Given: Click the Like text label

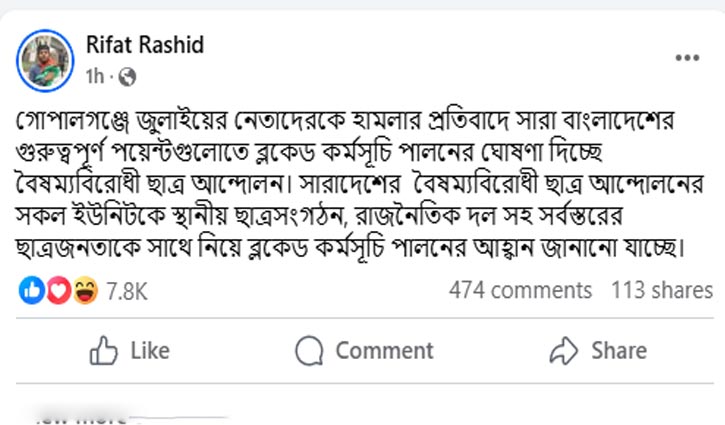Looking at the screenshot, I should (x=150, y=351).
